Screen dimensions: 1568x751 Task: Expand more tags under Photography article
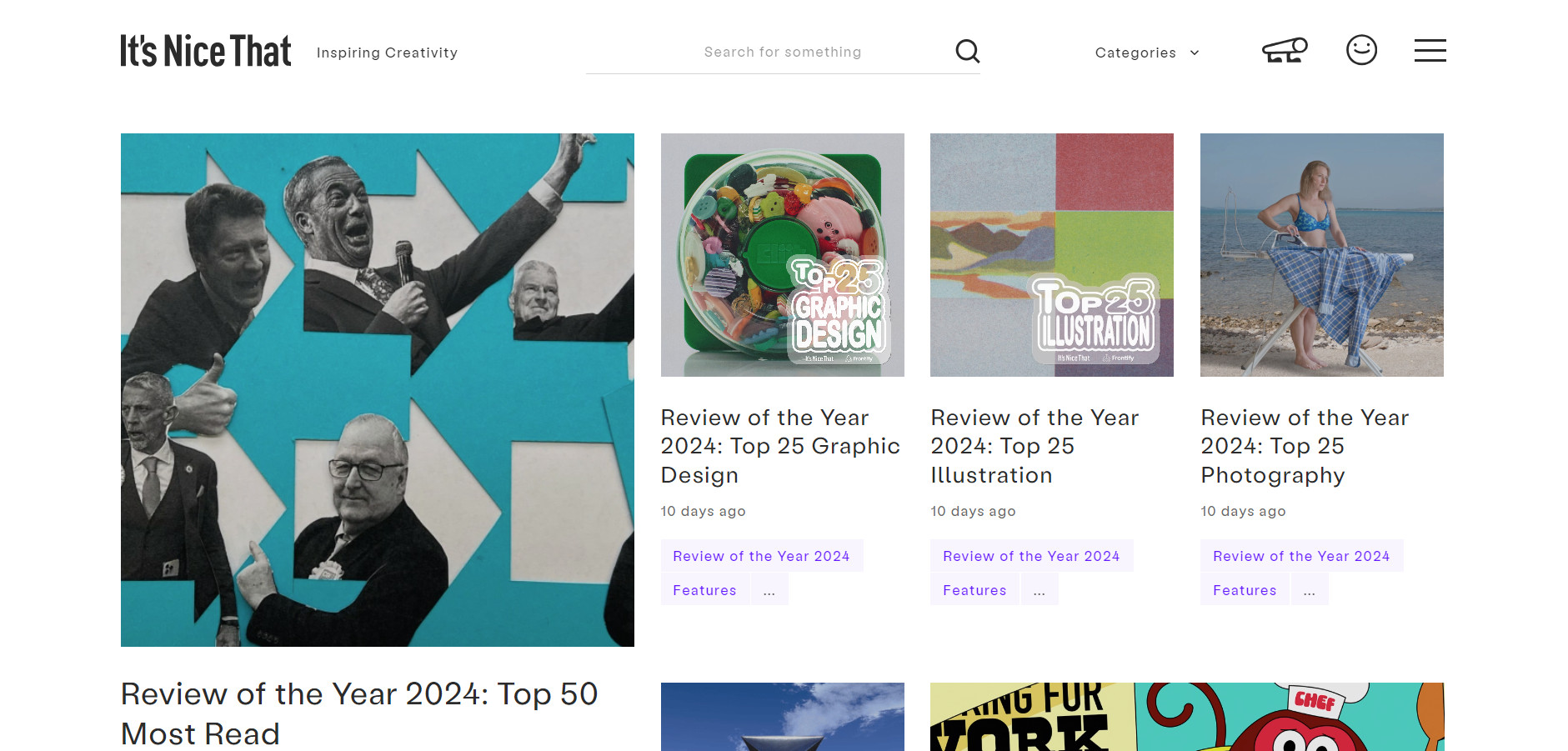point(1310,590)
